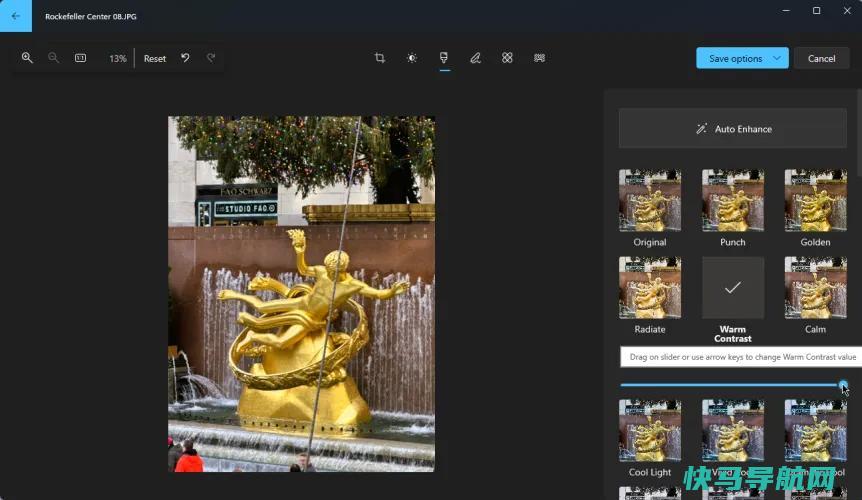Select the Original filter thumbnail
862x500 pixels.
tap(650, 200)
